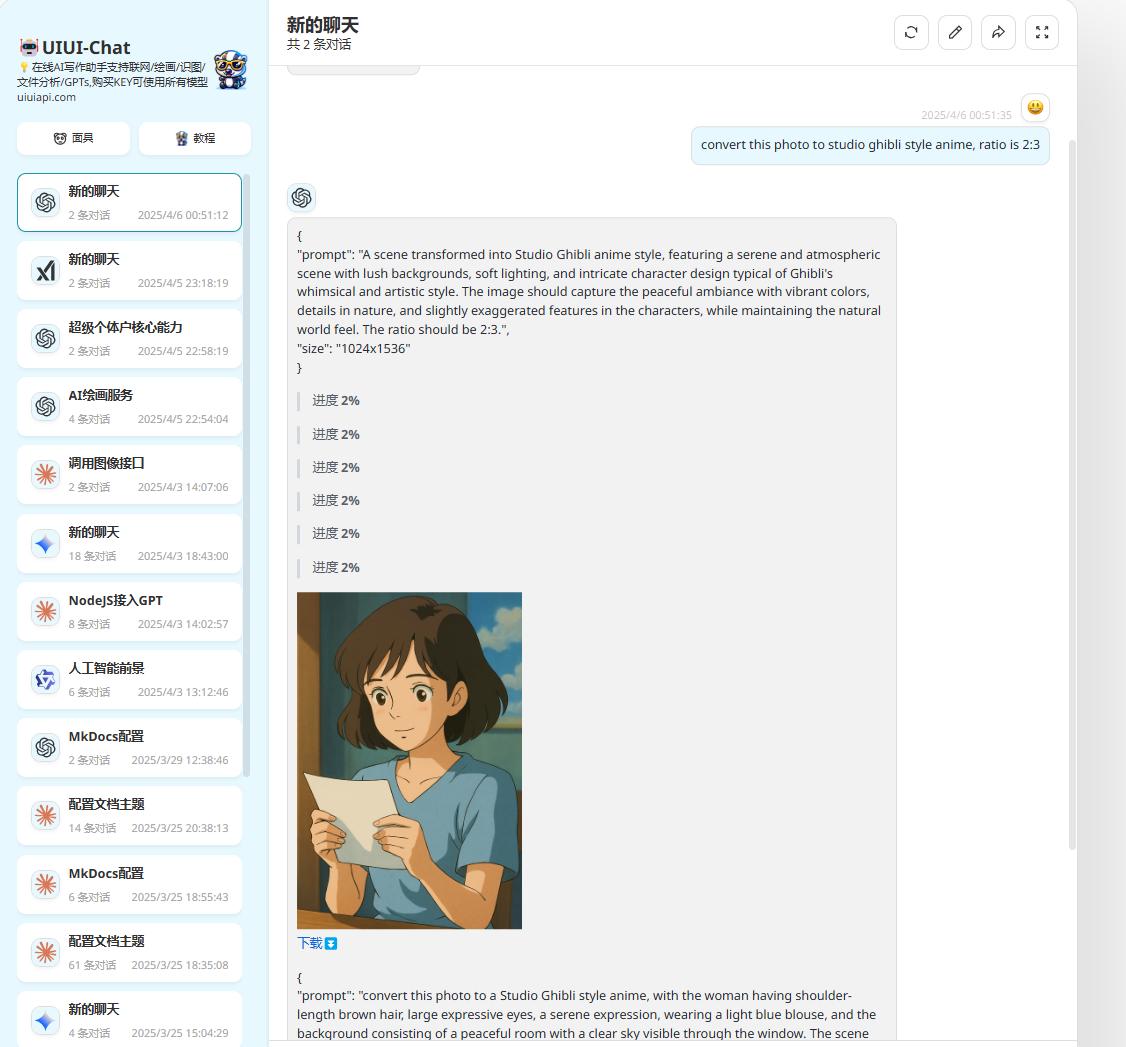Open 新的聊天 dated 2025/4/5 23:18:19
This screenshot has width=1126, height=1047.
coord(129,271)
